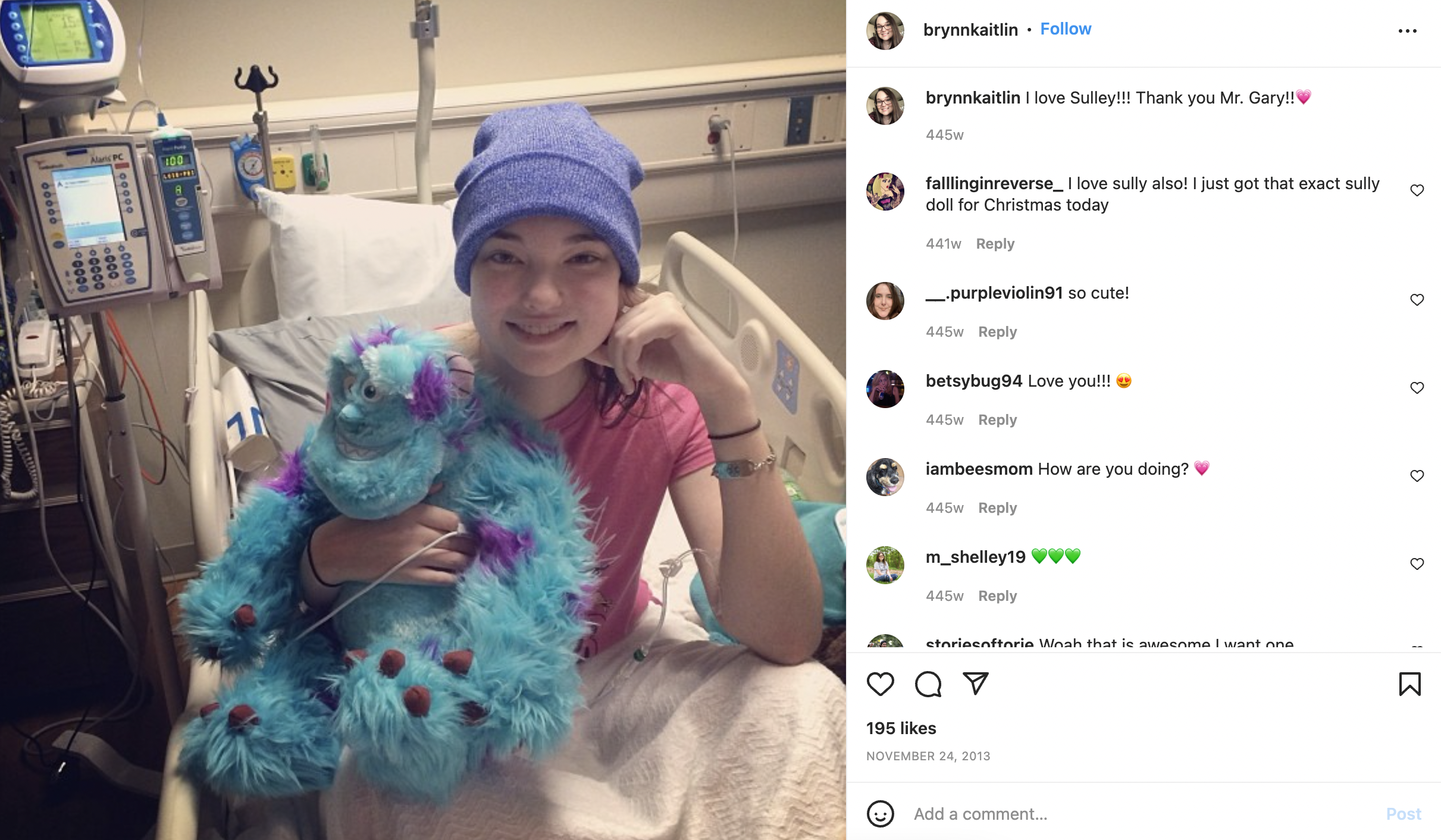Like betsybug94's comment
Screen dimensions: 1441x840
coord(1417,388)
